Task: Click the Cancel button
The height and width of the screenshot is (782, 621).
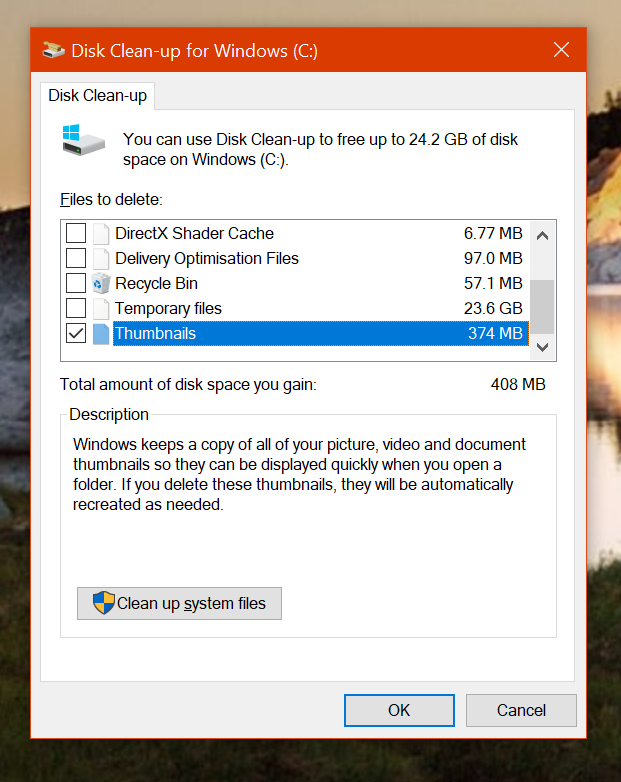Action: click(521, 710)
